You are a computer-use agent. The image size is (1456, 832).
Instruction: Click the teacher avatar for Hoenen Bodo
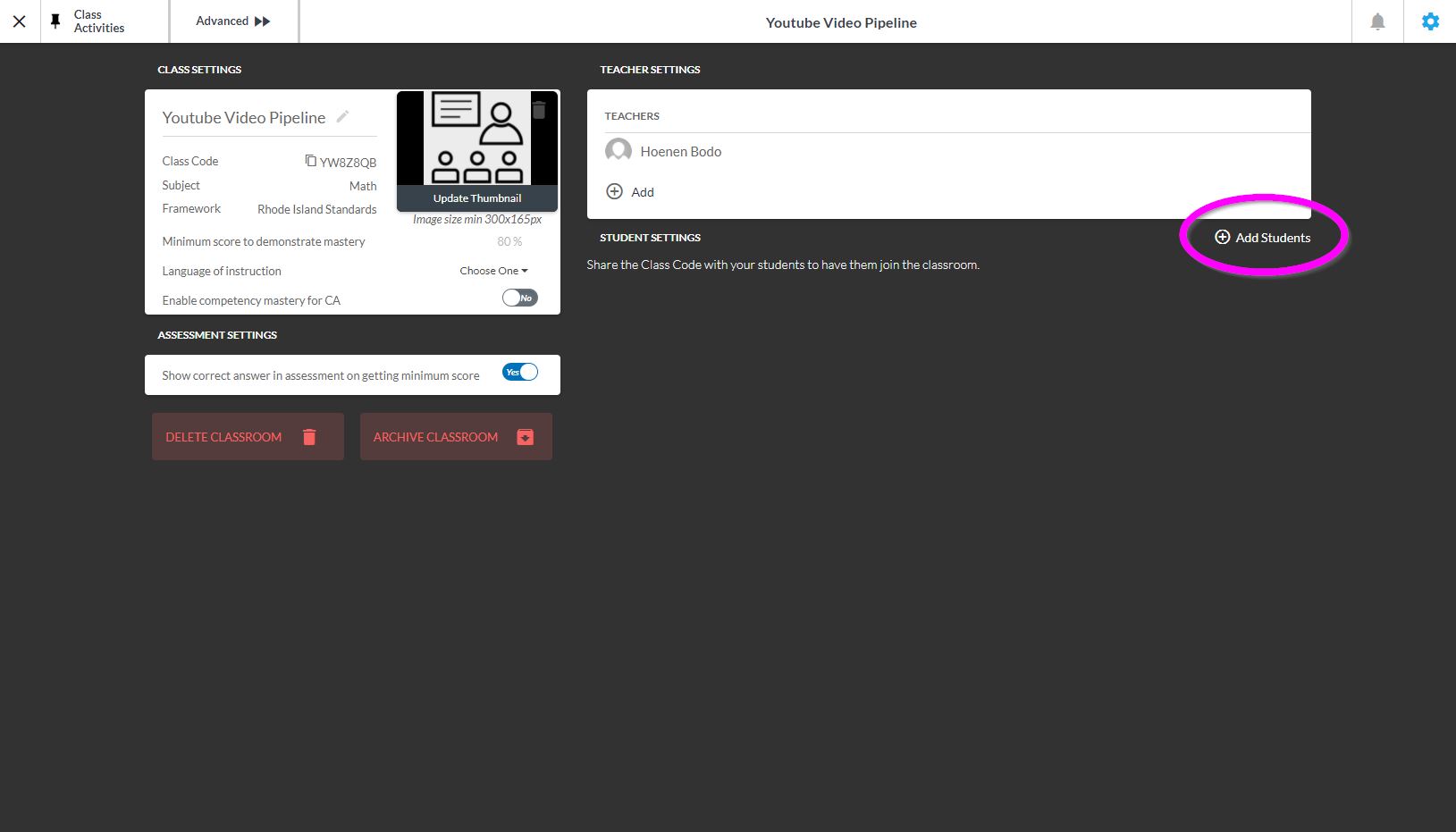click(618, 151)
